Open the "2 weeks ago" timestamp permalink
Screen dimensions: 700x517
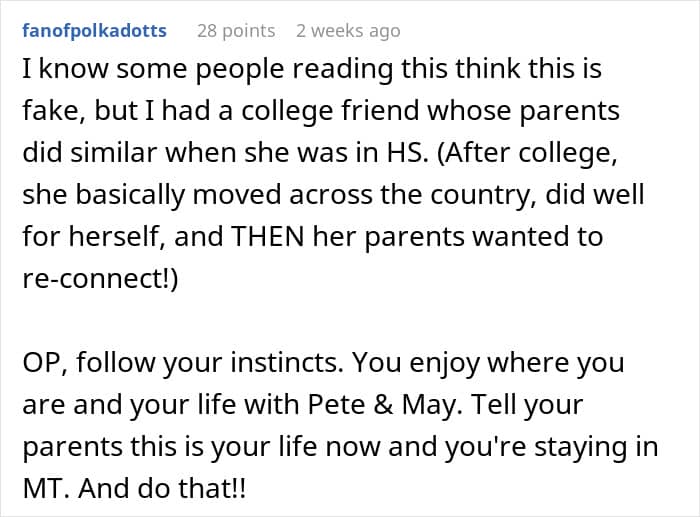click(348, 31)
